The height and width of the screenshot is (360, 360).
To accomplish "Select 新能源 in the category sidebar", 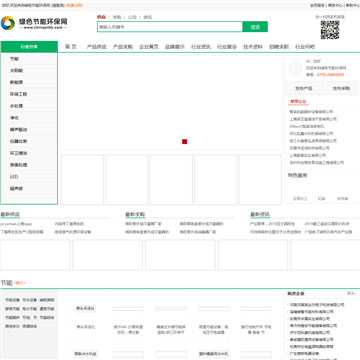I will pyautogui.click(x=16, y=82).
